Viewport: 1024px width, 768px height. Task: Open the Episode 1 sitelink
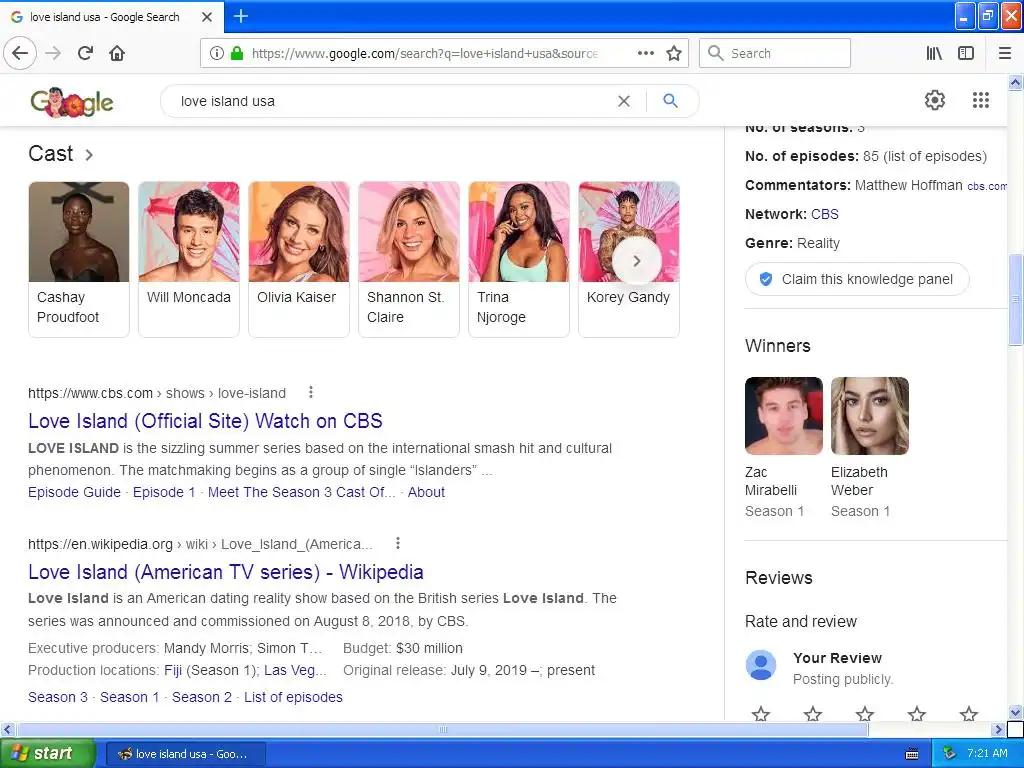tap(164, 492)
